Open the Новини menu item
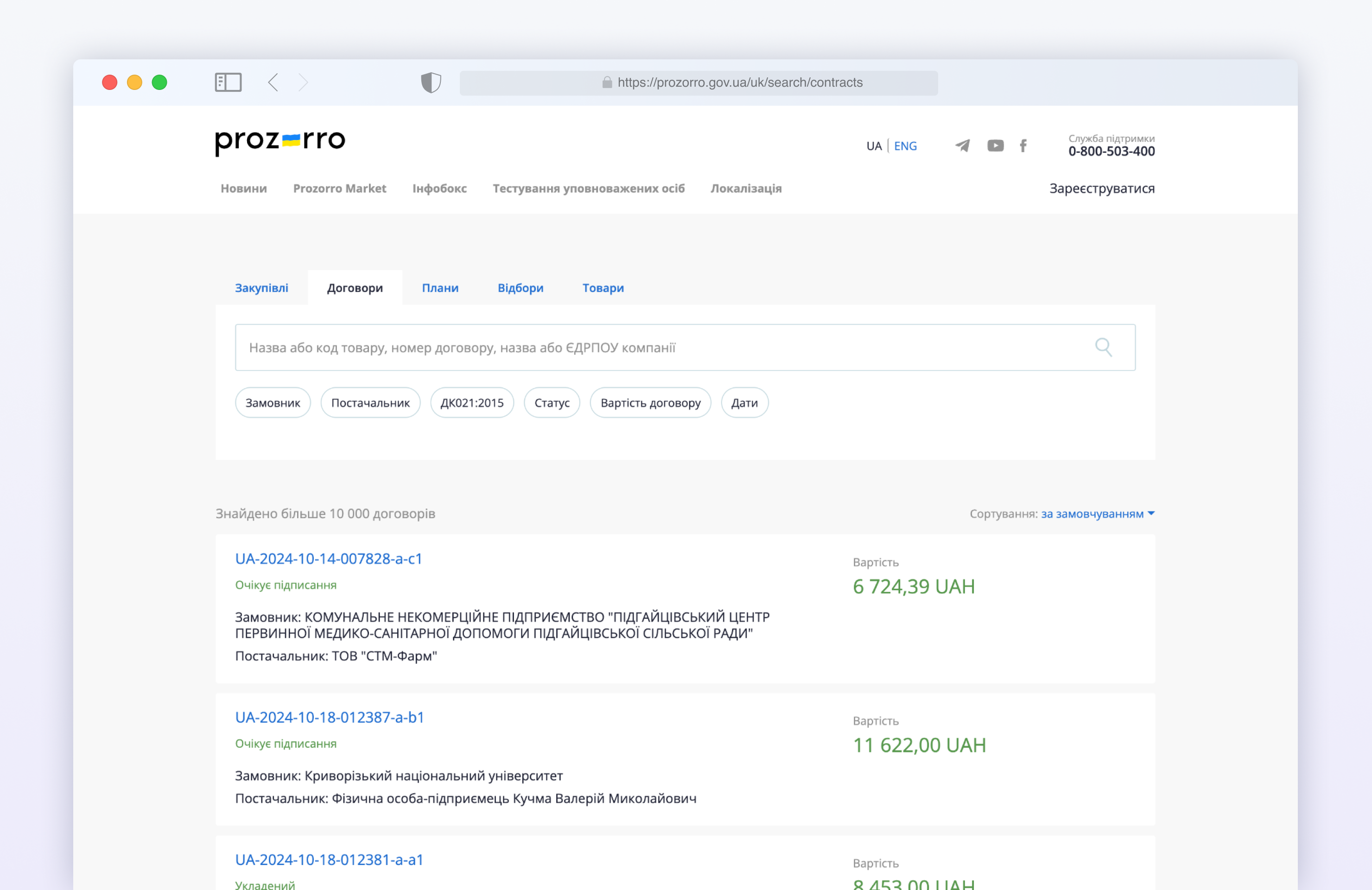 [243, 189]
